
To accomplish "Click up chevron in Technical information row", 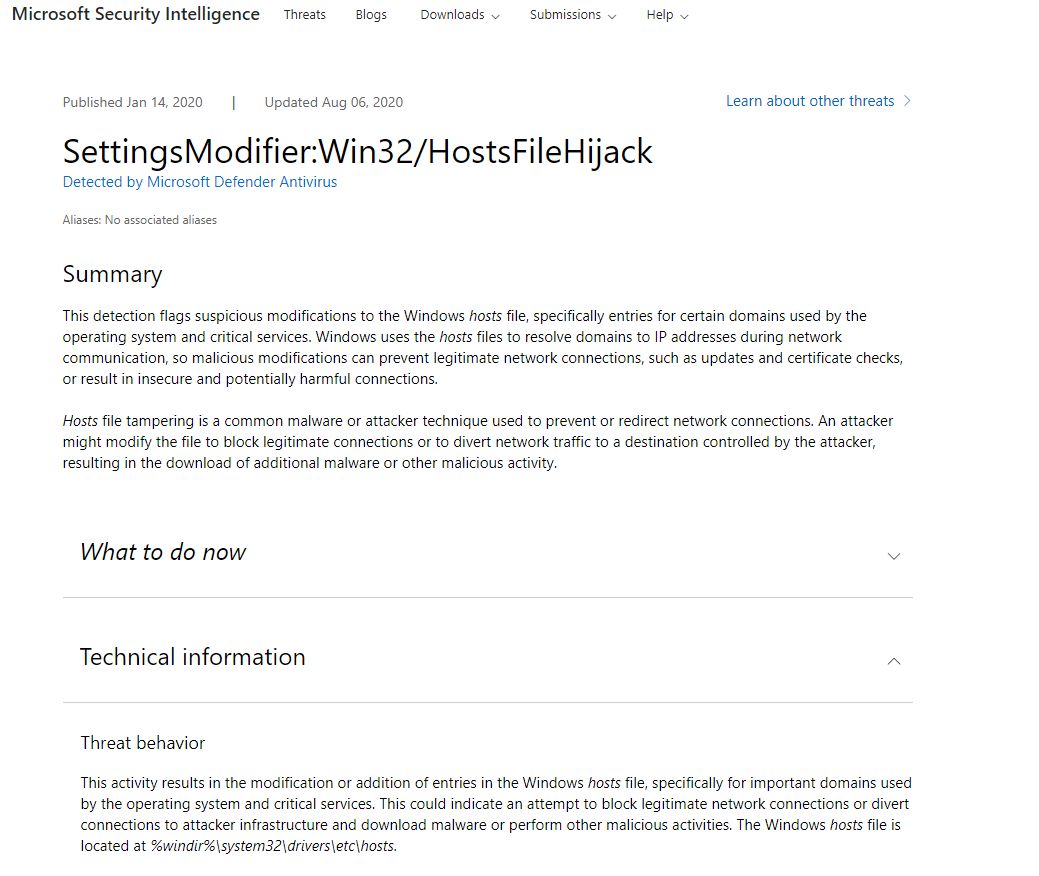I will tap(894, 661).
